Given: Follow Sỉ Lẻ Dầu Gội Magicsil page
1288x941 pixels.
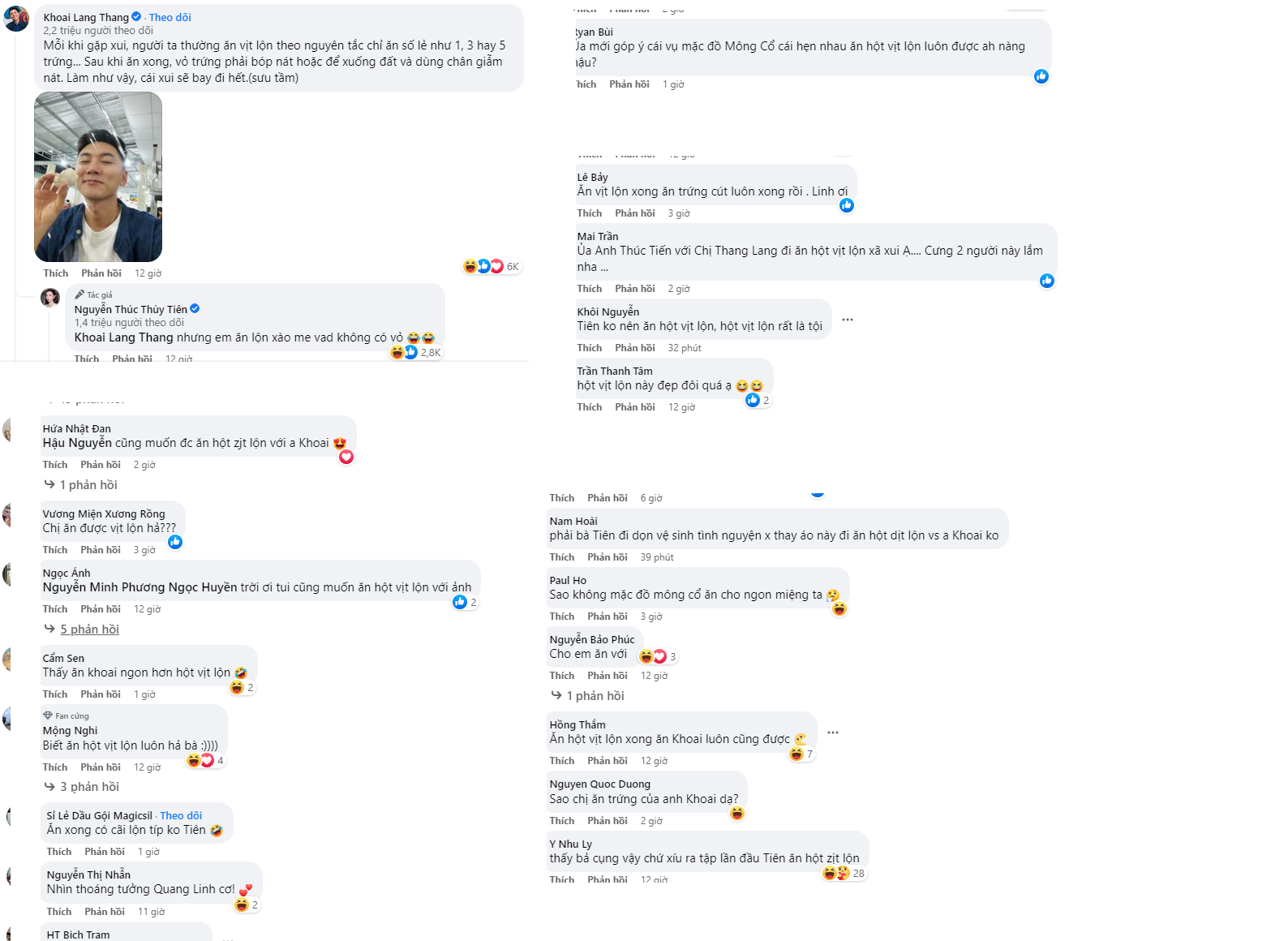Looking at the screenshot, I should click(x=181, y=815).
